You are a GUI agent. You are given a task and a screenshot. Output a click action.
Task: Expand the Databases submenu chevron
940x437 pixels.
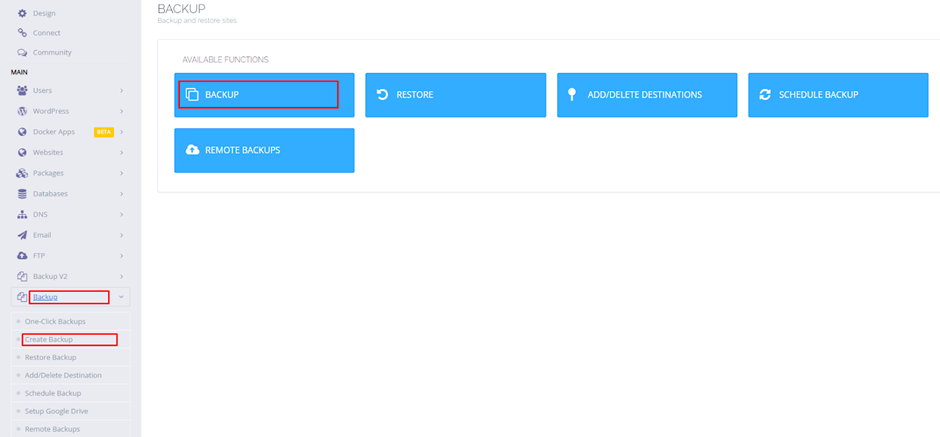click(122, 194)
